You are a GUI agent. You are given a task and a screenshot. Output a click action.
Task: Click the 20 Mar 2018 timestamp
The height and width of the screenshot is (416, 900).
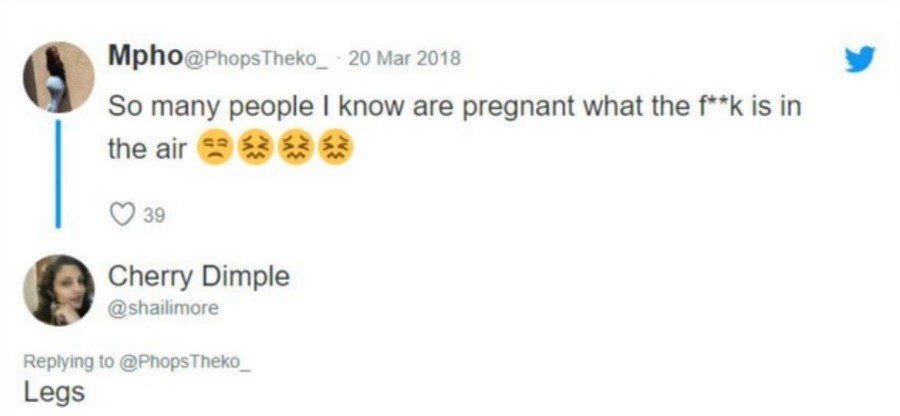click(403, 59)
